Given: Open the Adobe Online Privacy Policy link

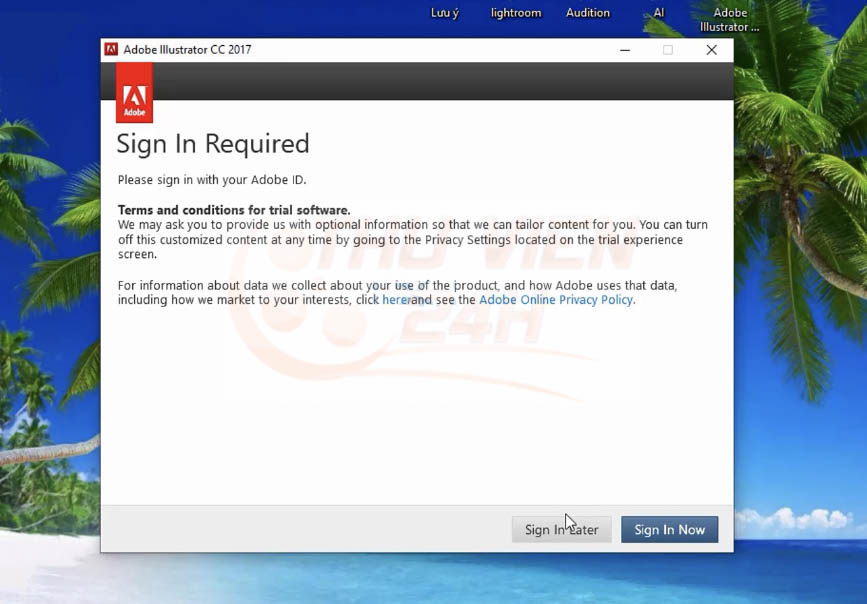Looking at the screenshot, I should [556, 300].
